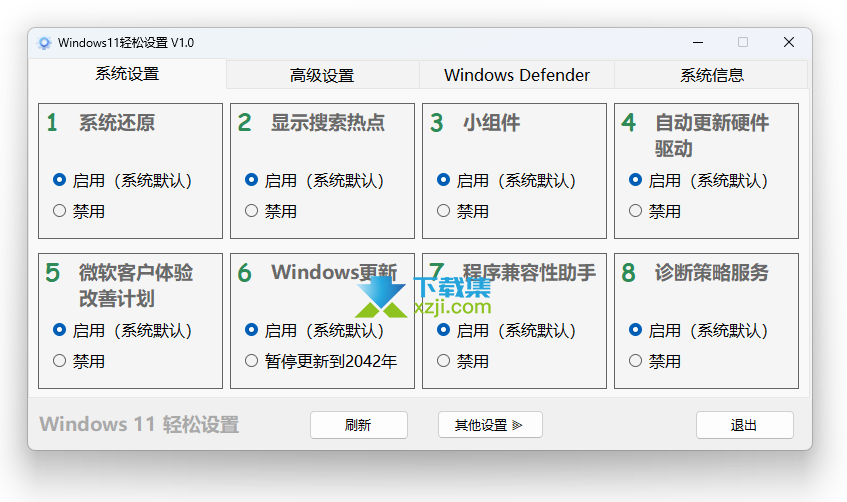847x502 pixels.
Task: Click the Windows 11 轻松设置 footer label
Action: 139,425
